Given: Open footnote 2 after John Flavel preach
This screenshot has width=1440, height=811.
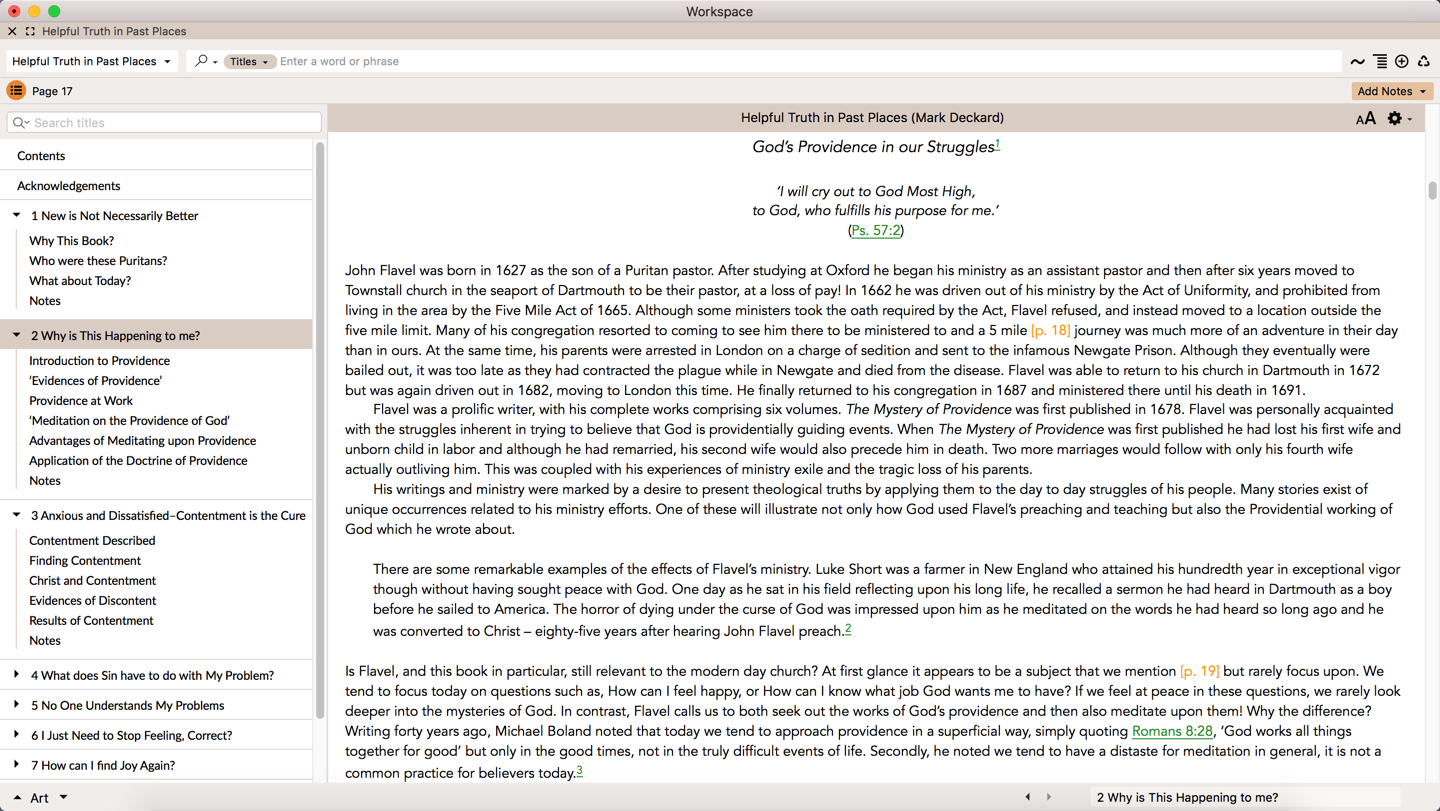Looking at the screenshot, I should (848, 628).
